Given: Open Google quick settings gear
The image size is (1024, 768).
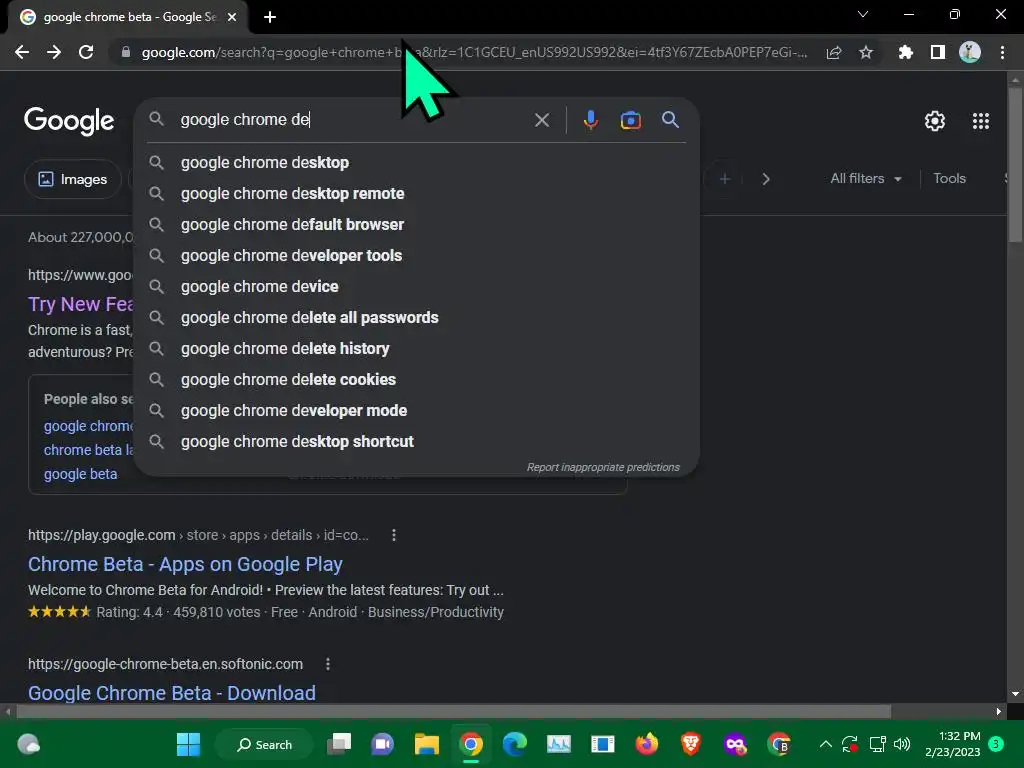Looking at the screenshot, I should click(x=935, y=121).
